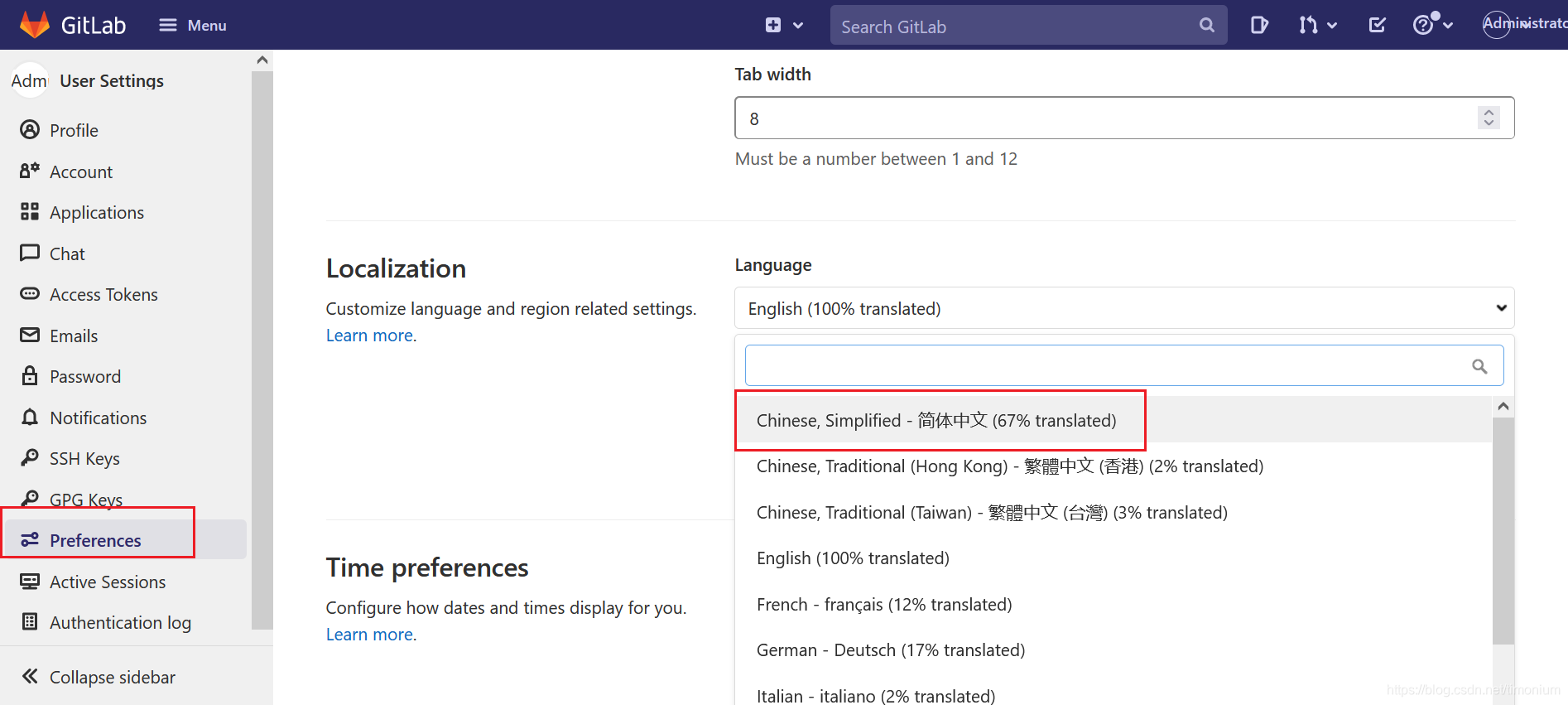Select Chinese, Traditional (Taiwan) option
The image size is (1568, 705).
(x=1113, y=512)
